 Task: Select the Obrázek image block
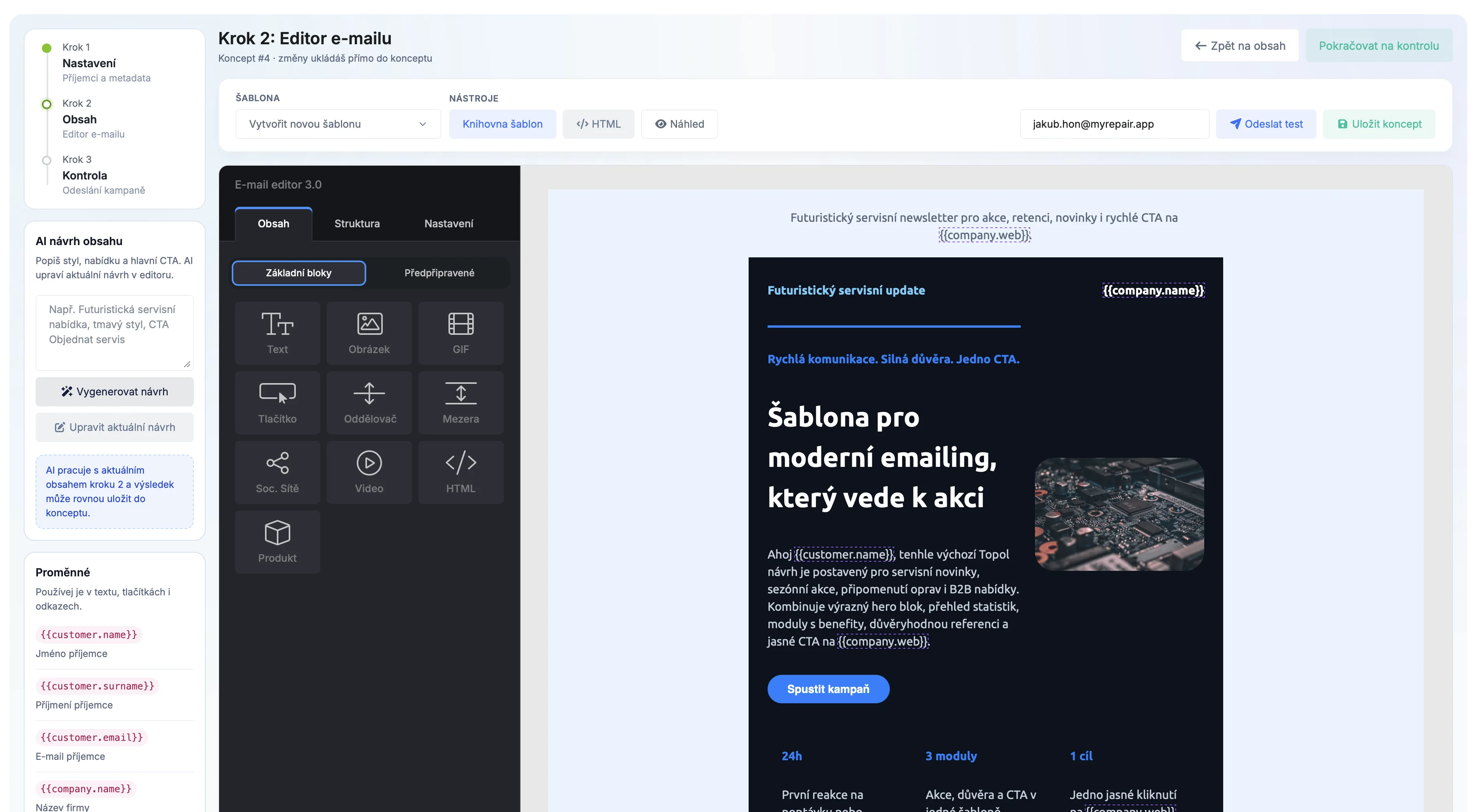(369, 332)
